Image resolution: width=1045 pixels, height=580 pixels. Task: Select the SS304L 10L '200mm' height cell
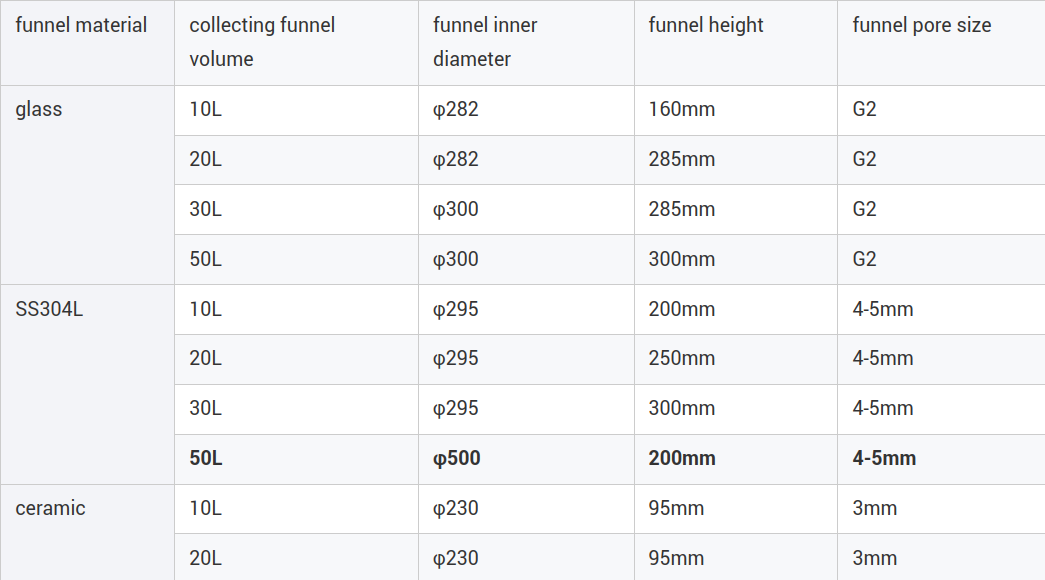[x=736, y=309]
